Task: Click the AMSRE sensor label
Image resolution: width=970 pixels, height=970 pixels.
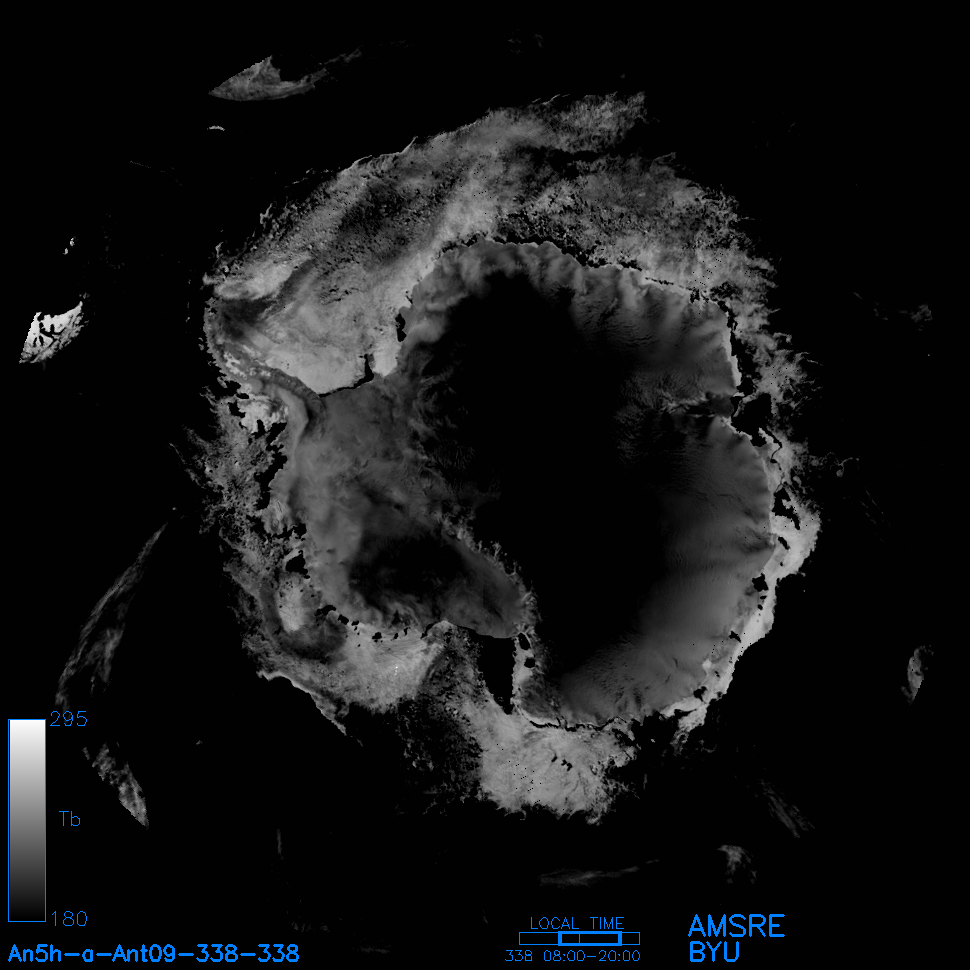Action: [x=736, y=926]
